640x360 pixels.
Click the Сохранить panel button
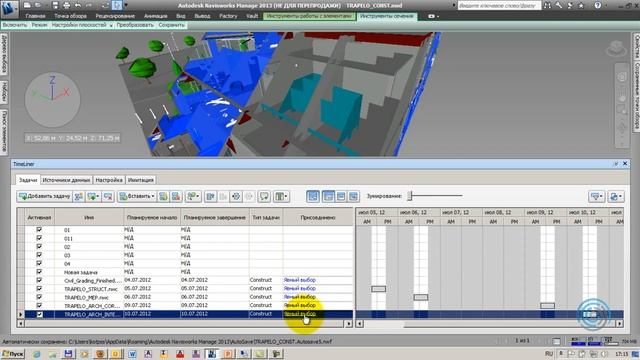[x=171, y=25]
